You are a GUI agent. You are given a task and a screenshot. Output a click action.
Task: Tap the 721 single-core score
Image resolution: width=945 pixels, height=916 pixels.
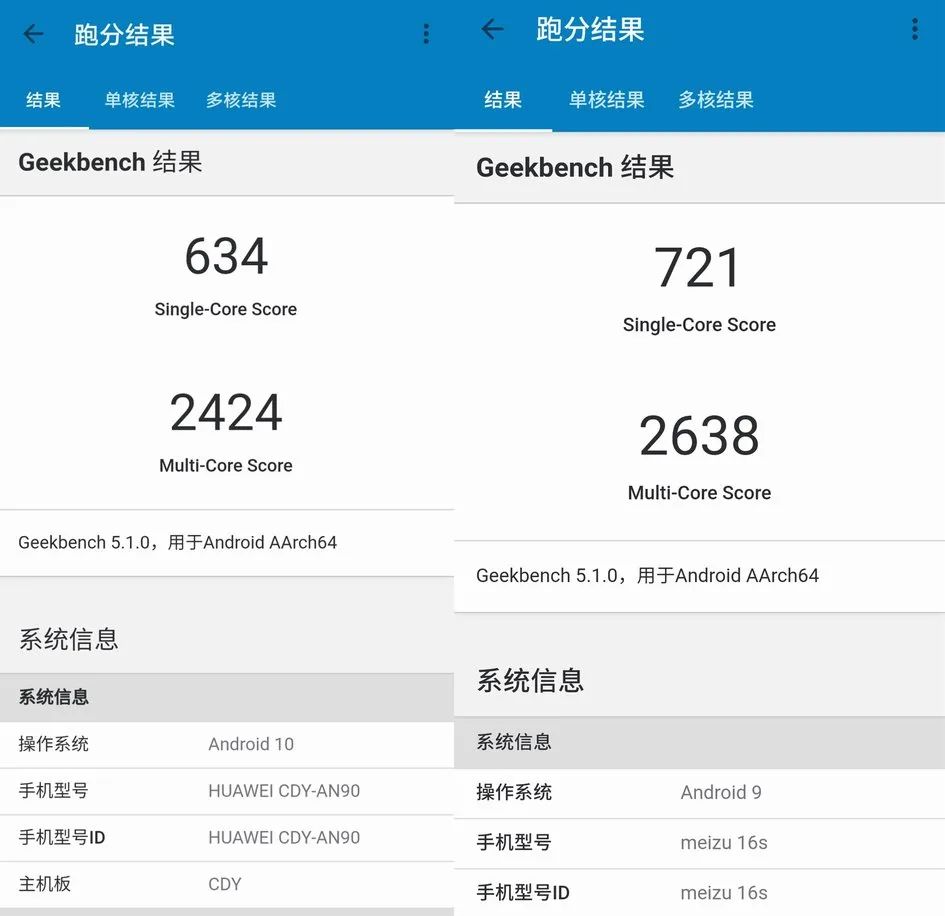pos(698,268)
